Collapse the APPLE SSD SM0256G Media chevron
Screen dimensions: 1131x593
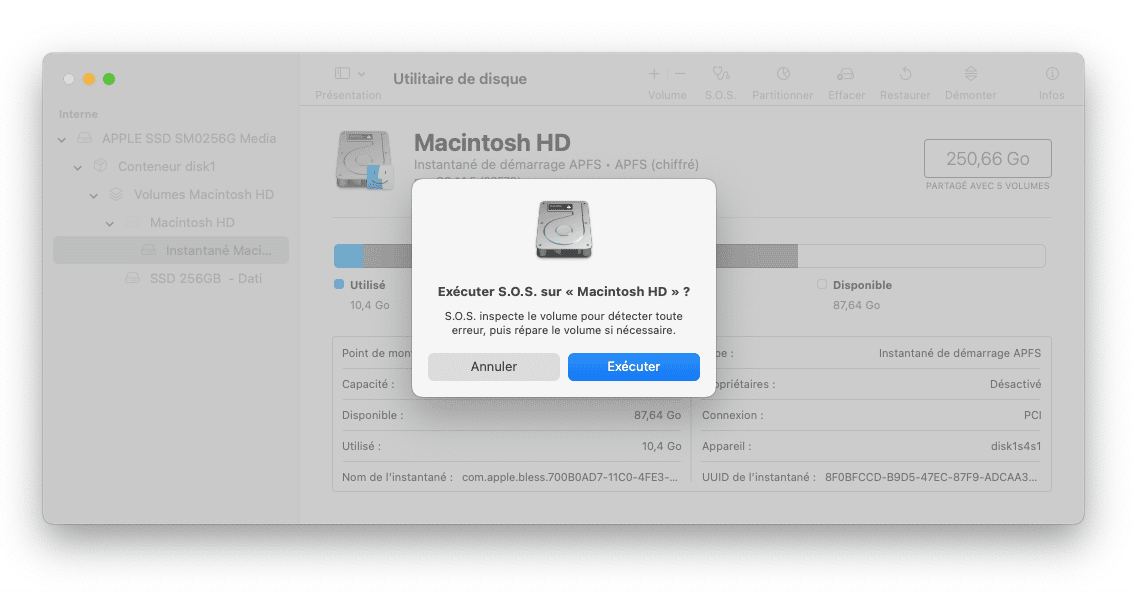(62, 139)
